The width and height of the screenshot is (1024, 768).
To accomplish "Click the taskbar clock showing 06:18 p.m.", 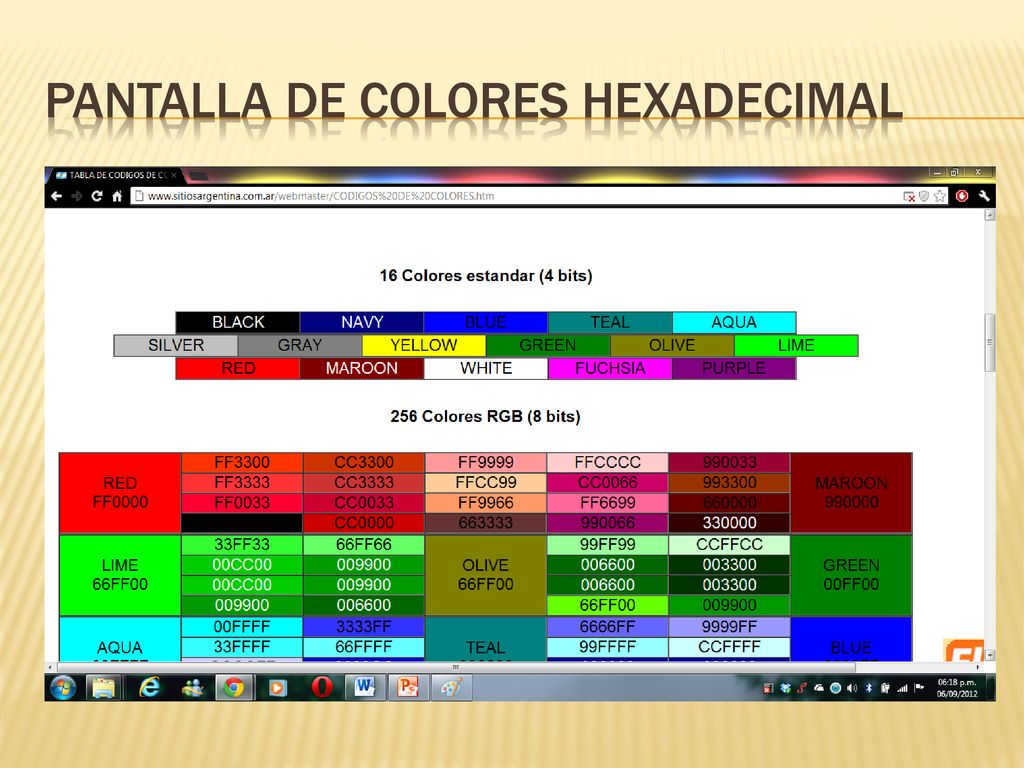I will tap(957, 688).
